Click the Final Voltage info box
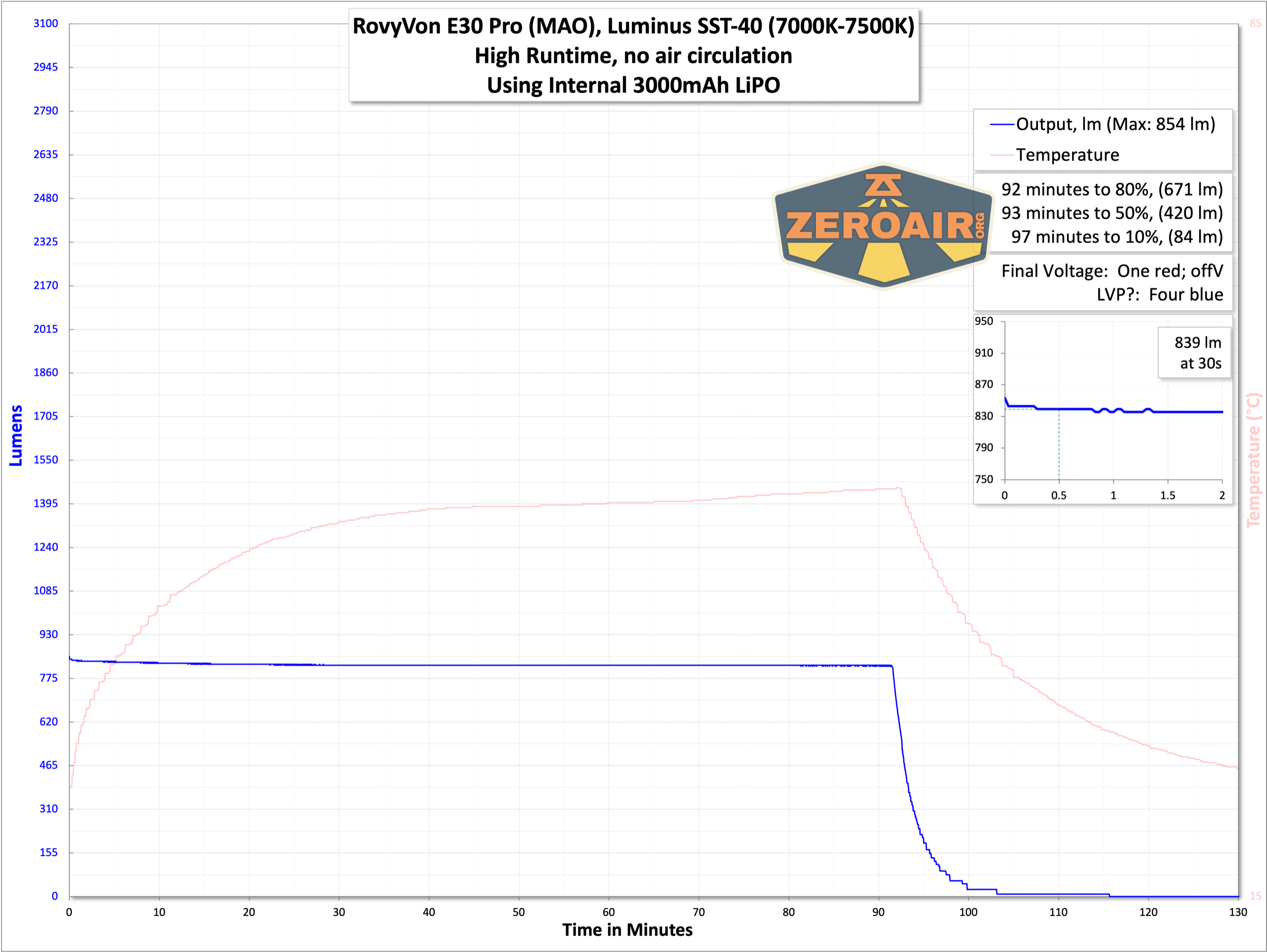1267x952 pixels. point(1111,283)
